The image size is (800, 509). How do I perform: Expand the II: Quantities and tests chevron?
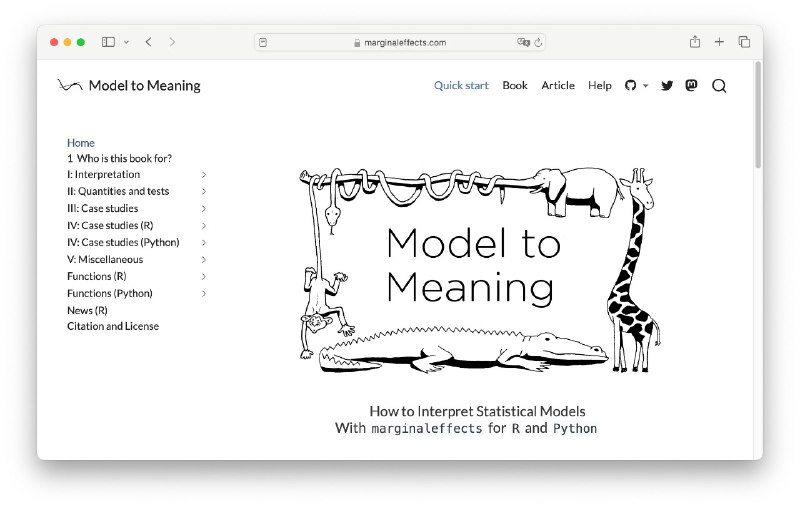pyautogui.click(x=204, y=191)
